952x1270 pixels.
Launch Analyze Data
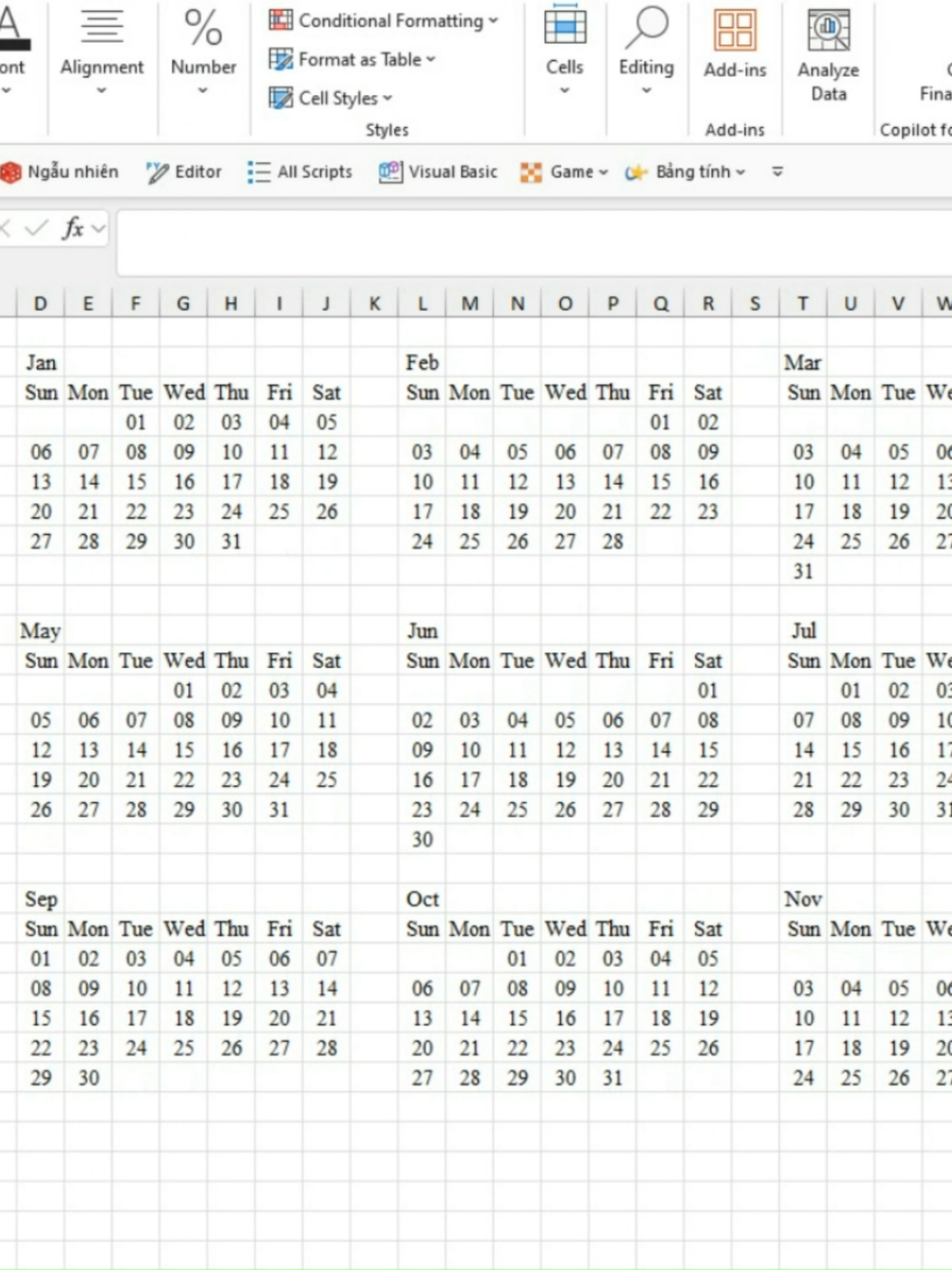[828, 56]
